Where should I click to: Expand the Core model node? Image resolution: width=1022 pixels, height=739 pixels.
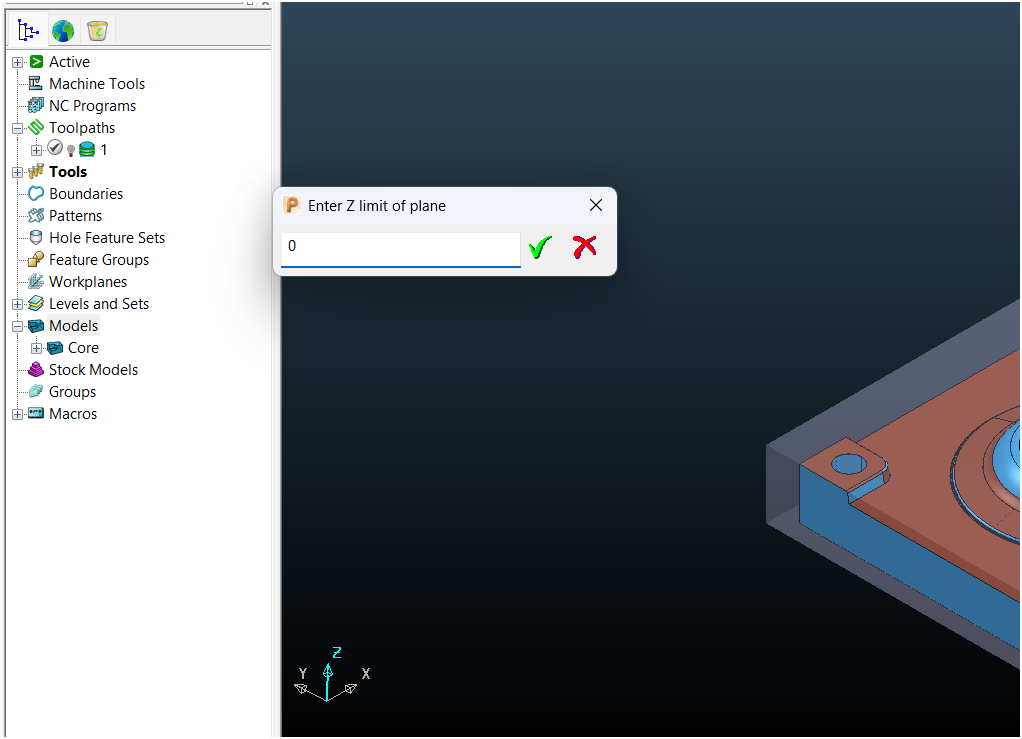point(36,349)
